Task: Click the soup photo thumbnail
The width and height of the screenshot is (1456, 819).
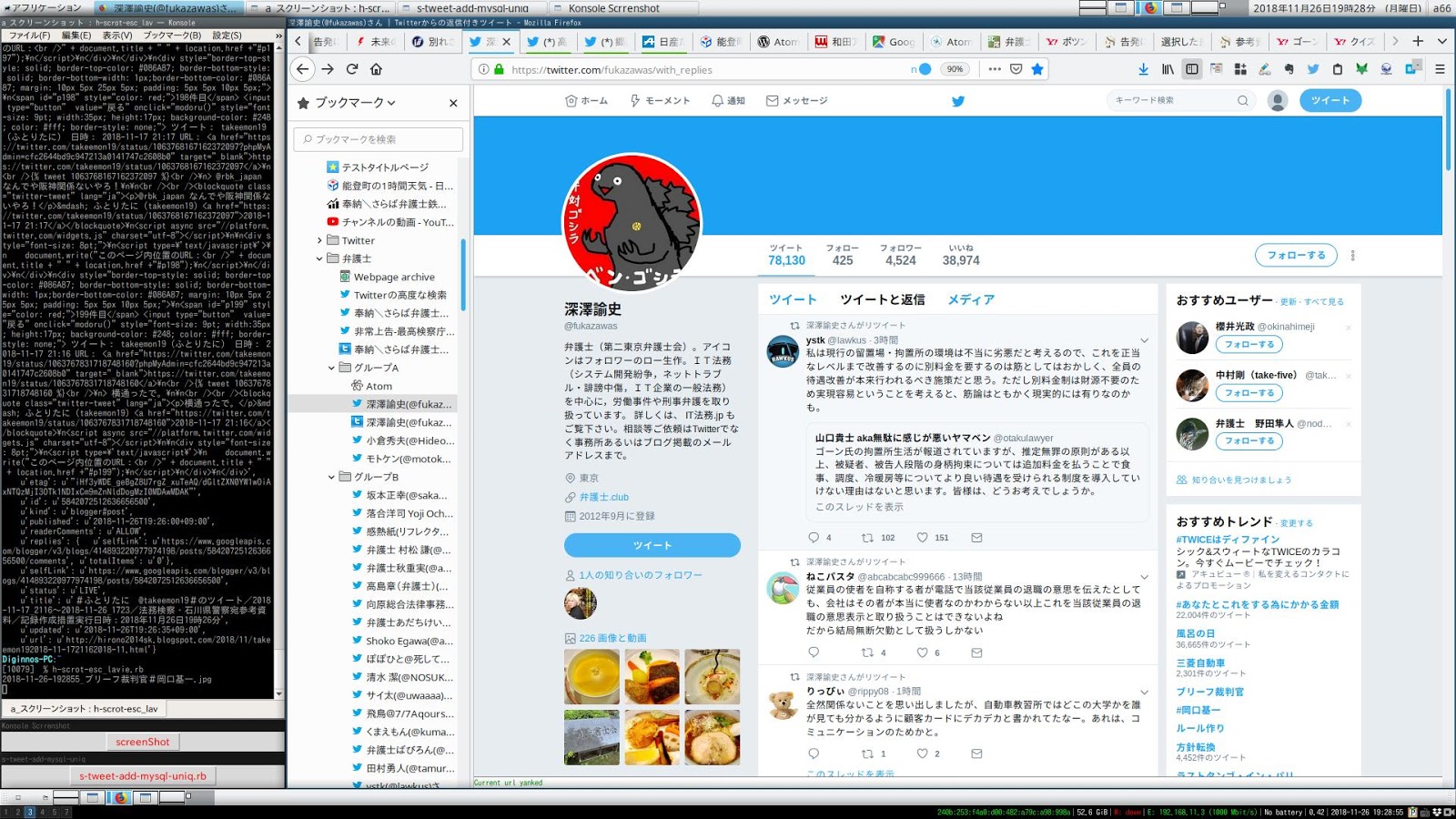Action: coord(591,677)
